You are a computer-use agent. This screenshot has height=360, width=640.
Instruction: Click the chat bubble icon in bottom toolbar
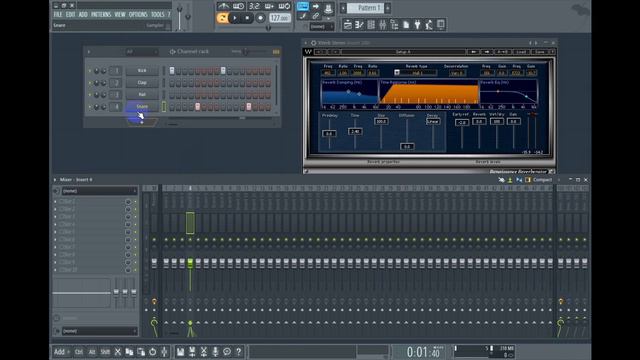pos(227,352)
